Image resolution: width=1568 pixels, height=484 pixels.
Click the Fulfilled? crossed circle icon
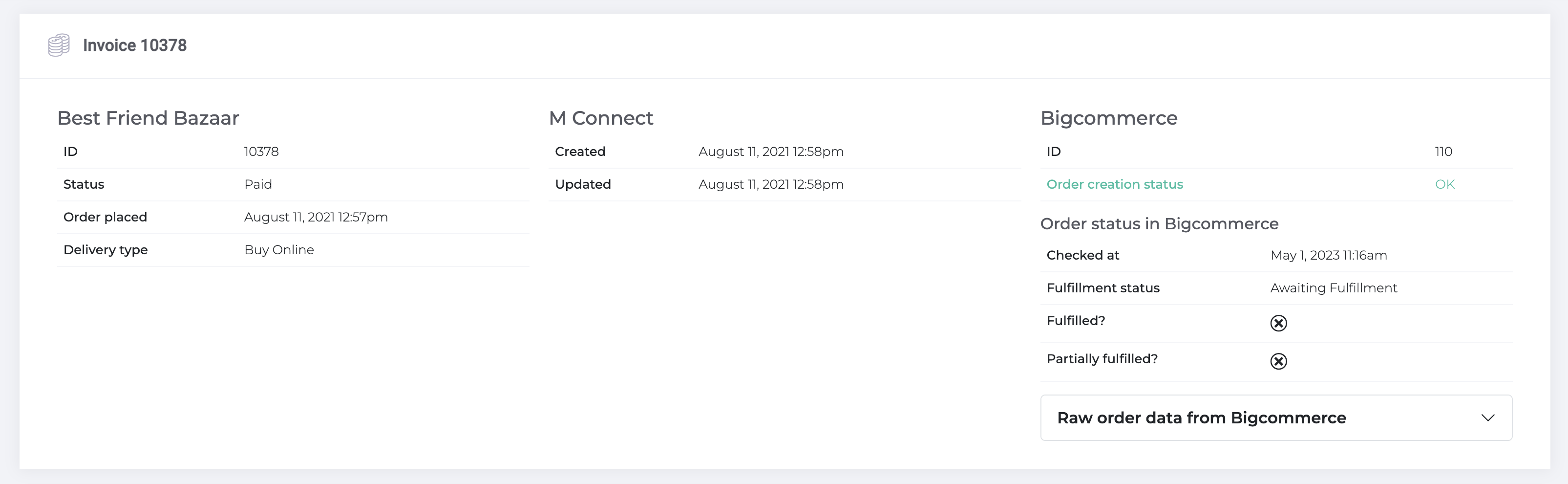click(x=1278, y=323)
